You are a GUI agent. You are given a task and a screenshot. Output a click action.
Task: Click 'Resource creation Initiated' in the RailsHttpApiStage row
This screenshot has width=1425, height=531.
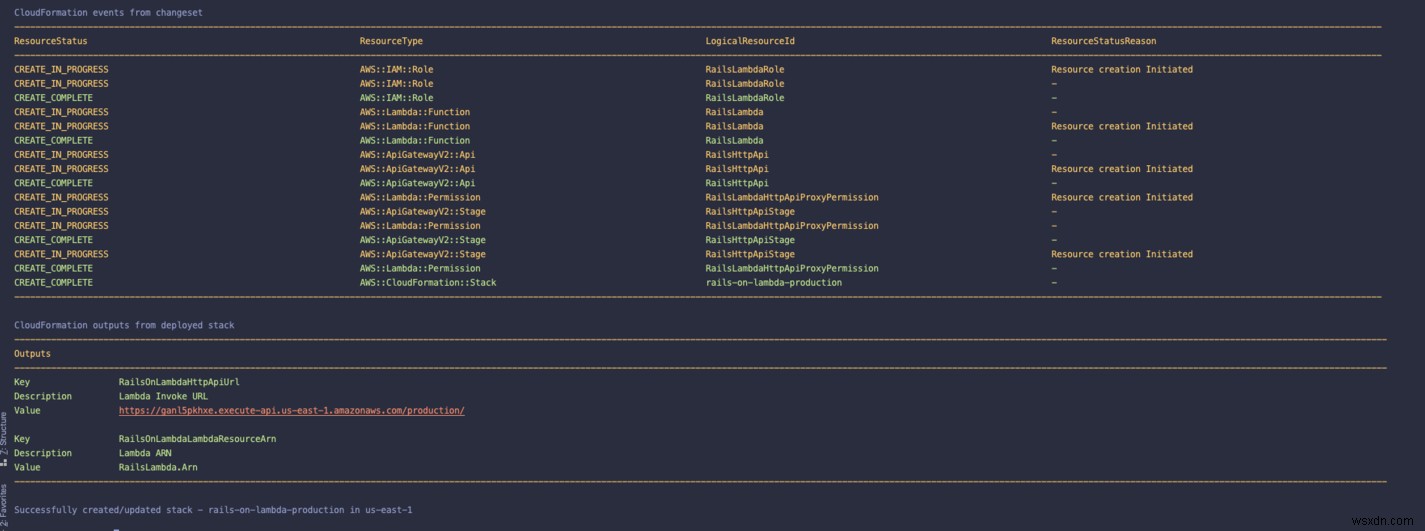click(1122, 254)
